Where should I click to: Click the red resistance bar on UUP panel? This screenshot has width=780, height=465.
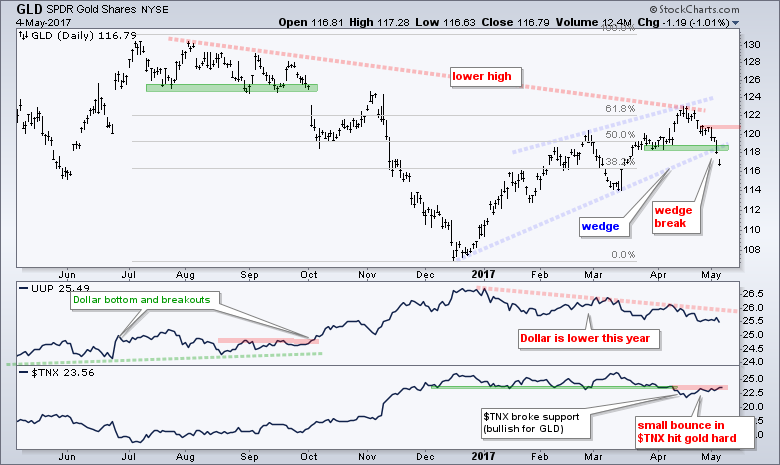(x=268, y=341)
